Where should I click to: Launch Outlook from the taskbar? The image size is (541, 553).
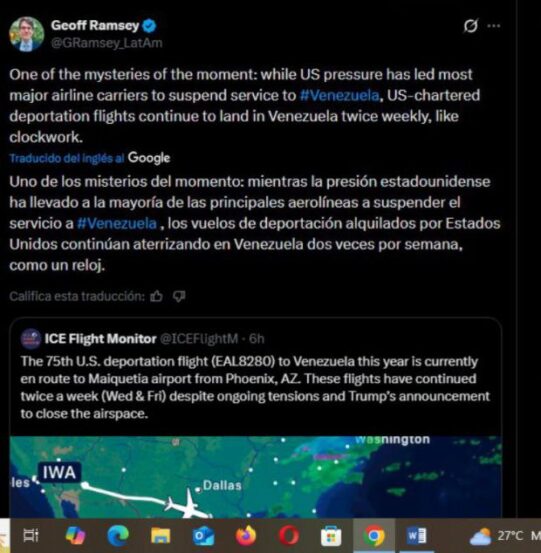pyautogui.click(x=203, y=536)
